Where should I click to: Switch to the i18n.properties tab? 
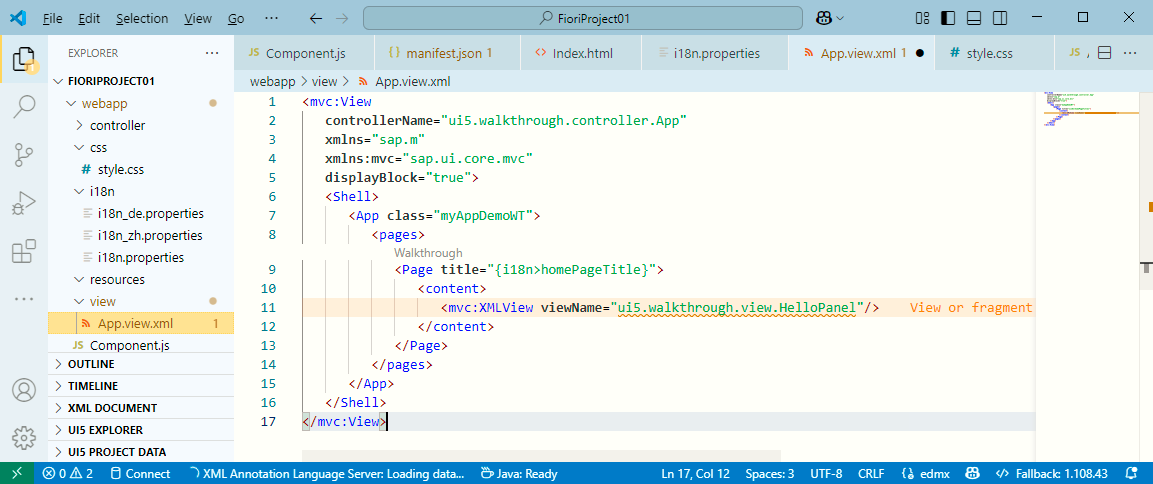pyautogui.click(x=714, y=53)
